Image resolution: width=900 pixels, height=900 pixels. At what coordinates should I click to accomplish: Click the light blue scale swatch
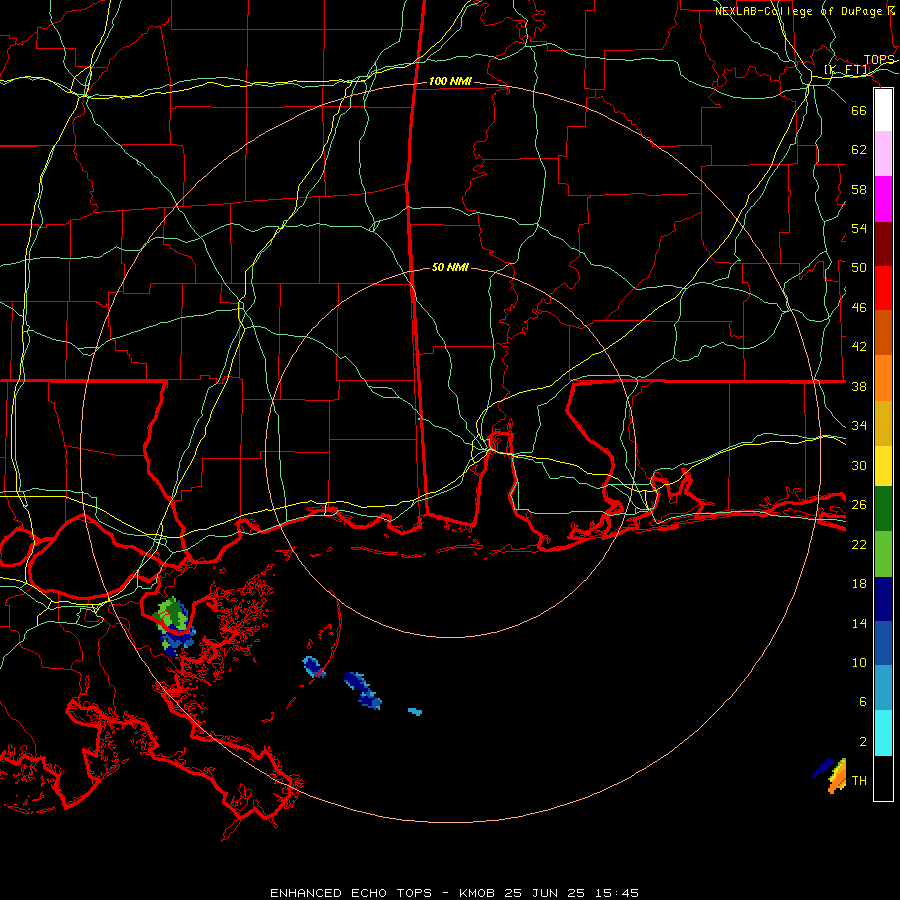click(x=883, y=688)
